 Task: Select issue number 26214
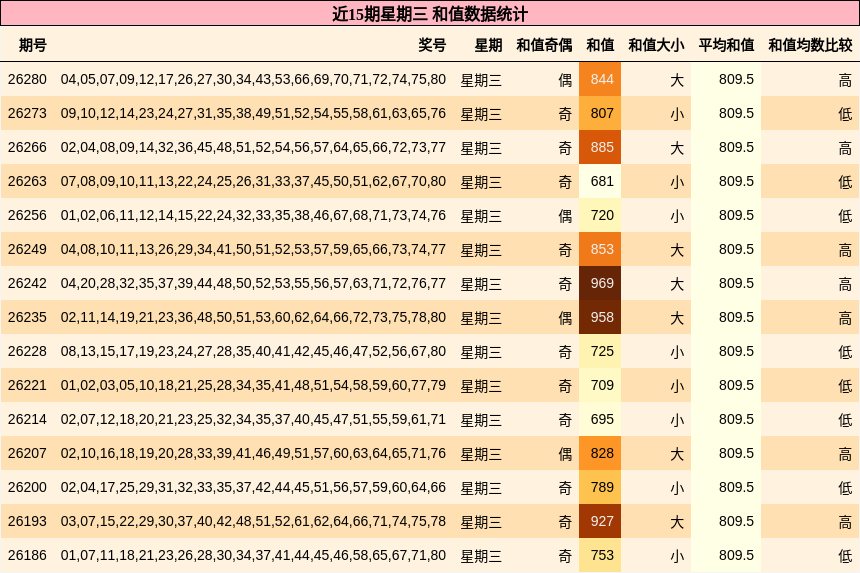tap(27, 419)
